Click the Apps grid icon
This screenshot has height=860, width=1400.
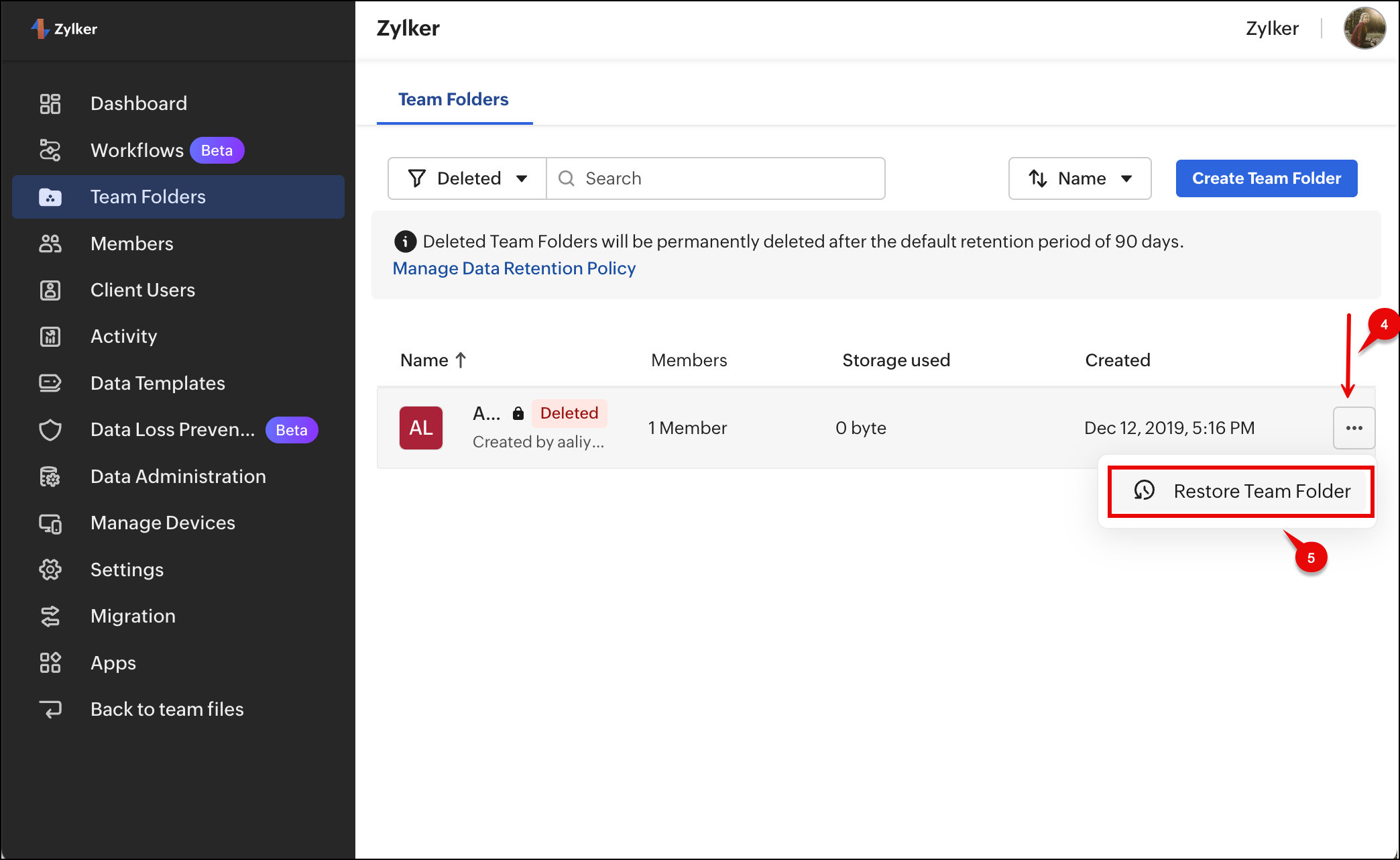coord(50,663)
